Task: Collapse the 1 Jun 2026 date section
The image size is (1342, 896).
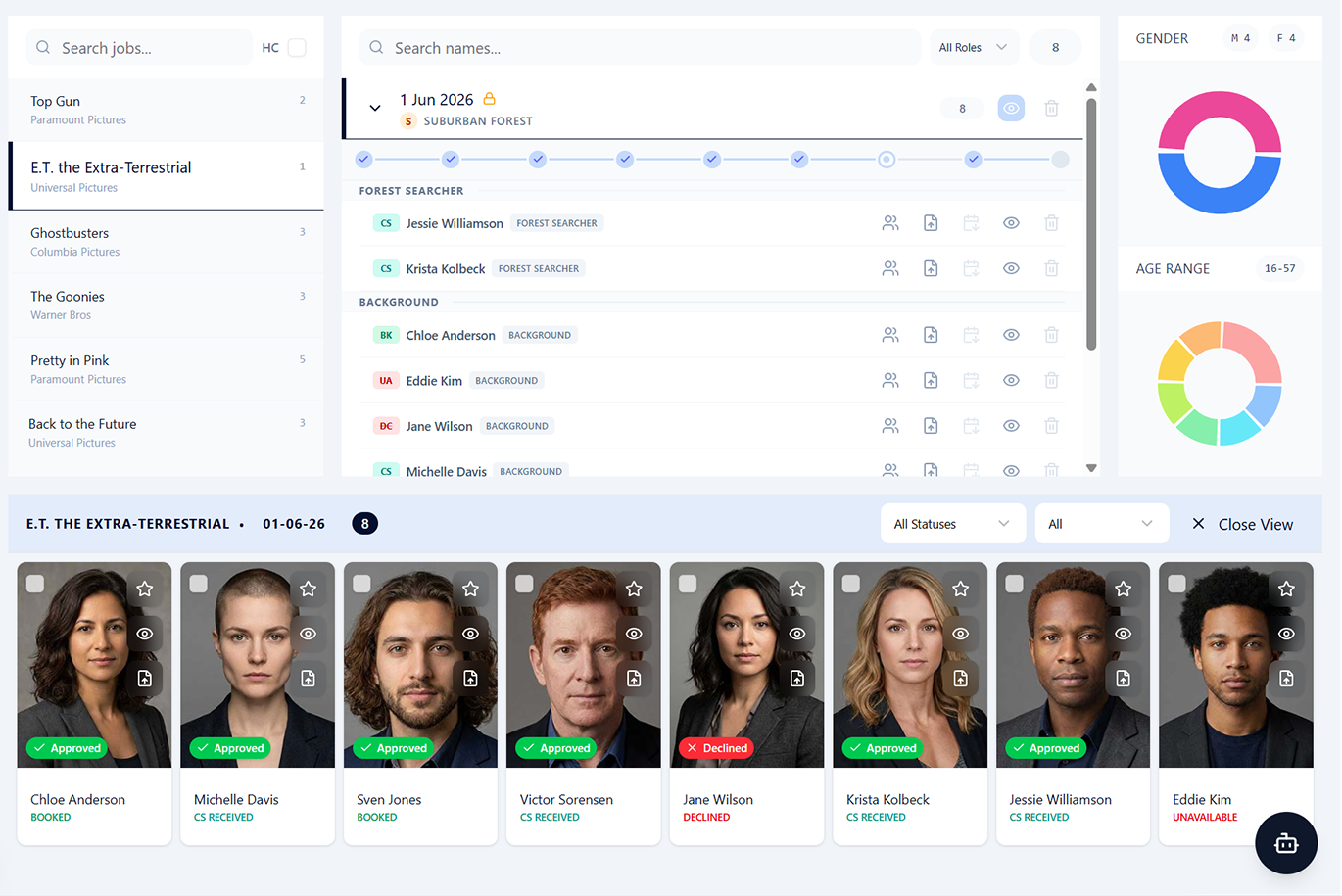Action: tap(375, 109)
